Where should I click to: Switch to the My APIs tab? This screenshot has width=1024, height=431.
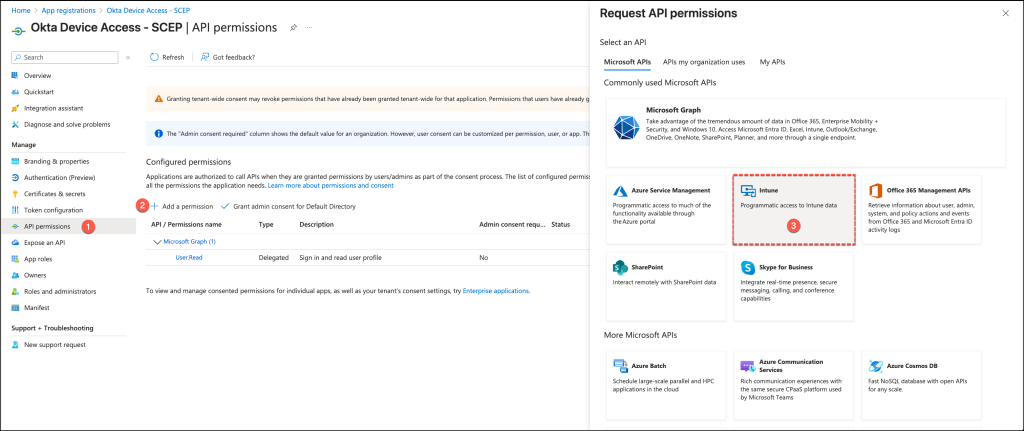click(772, 62)
